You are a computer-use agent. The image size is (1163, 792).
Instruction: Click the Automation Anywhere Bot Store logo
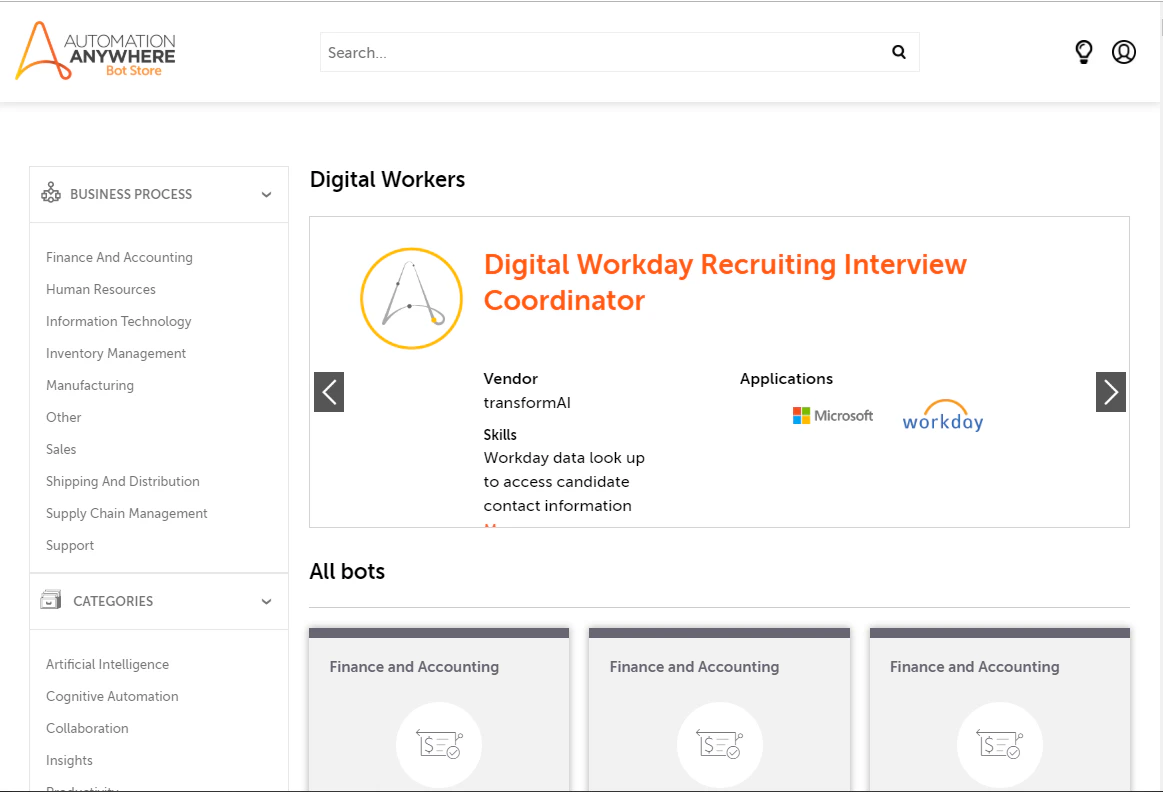click(96, 50)
